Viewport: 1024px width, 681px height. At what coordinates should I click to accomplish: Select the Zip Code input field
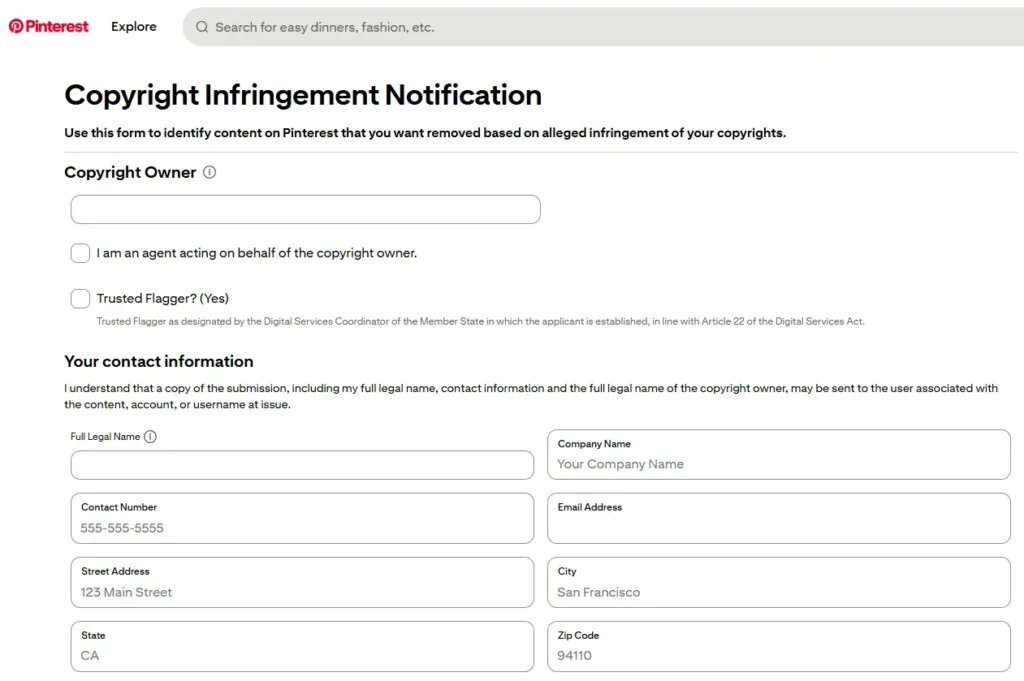click(x=779, y=647)
